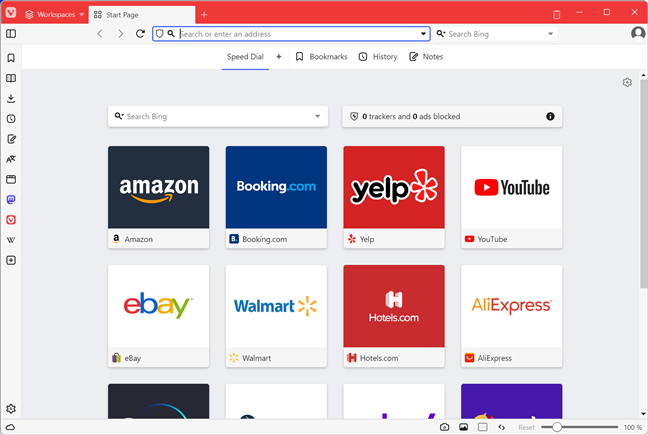The width and height of the screenshot is (648, 435).
Task: Open Start Page customization gear
Action: 627,82
